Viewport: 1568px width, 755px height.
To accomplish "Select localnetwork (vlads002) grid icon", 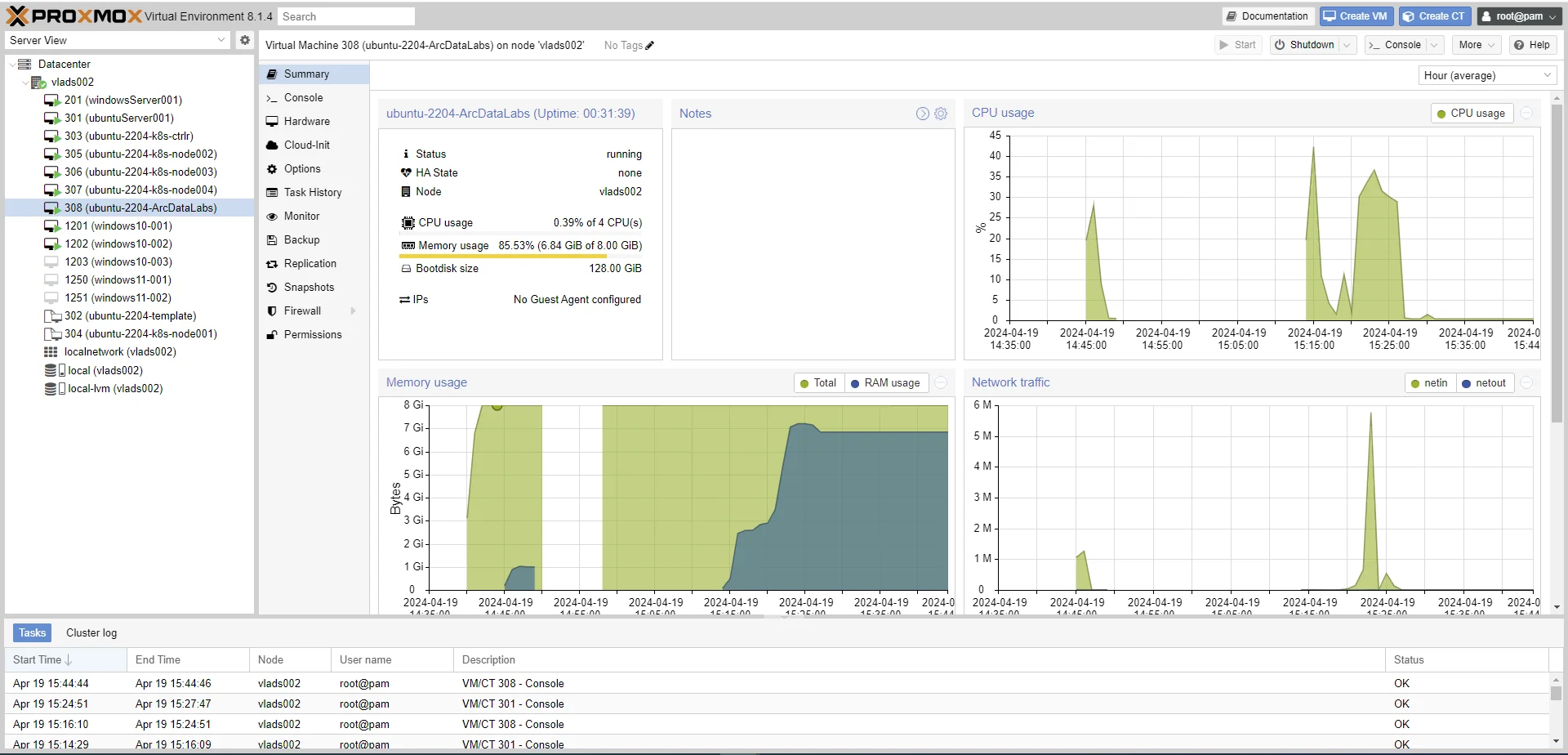I will [51, 352].
